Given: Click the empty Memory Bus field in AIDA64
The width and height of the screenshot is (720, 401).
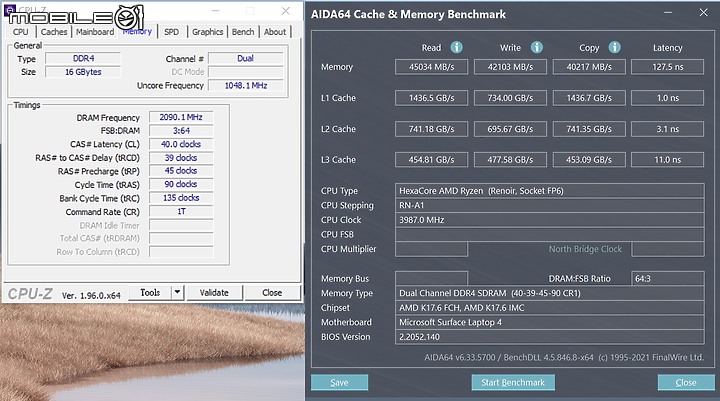Looking at the screenshot, I should (431, 278).
